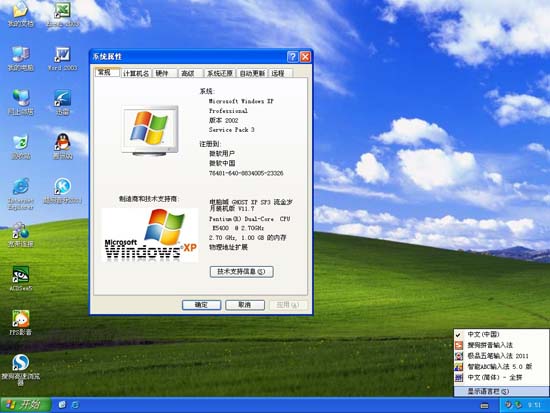Open the 硬件 tab
This screenshot has width=550, height=413.
pos(164,73)
